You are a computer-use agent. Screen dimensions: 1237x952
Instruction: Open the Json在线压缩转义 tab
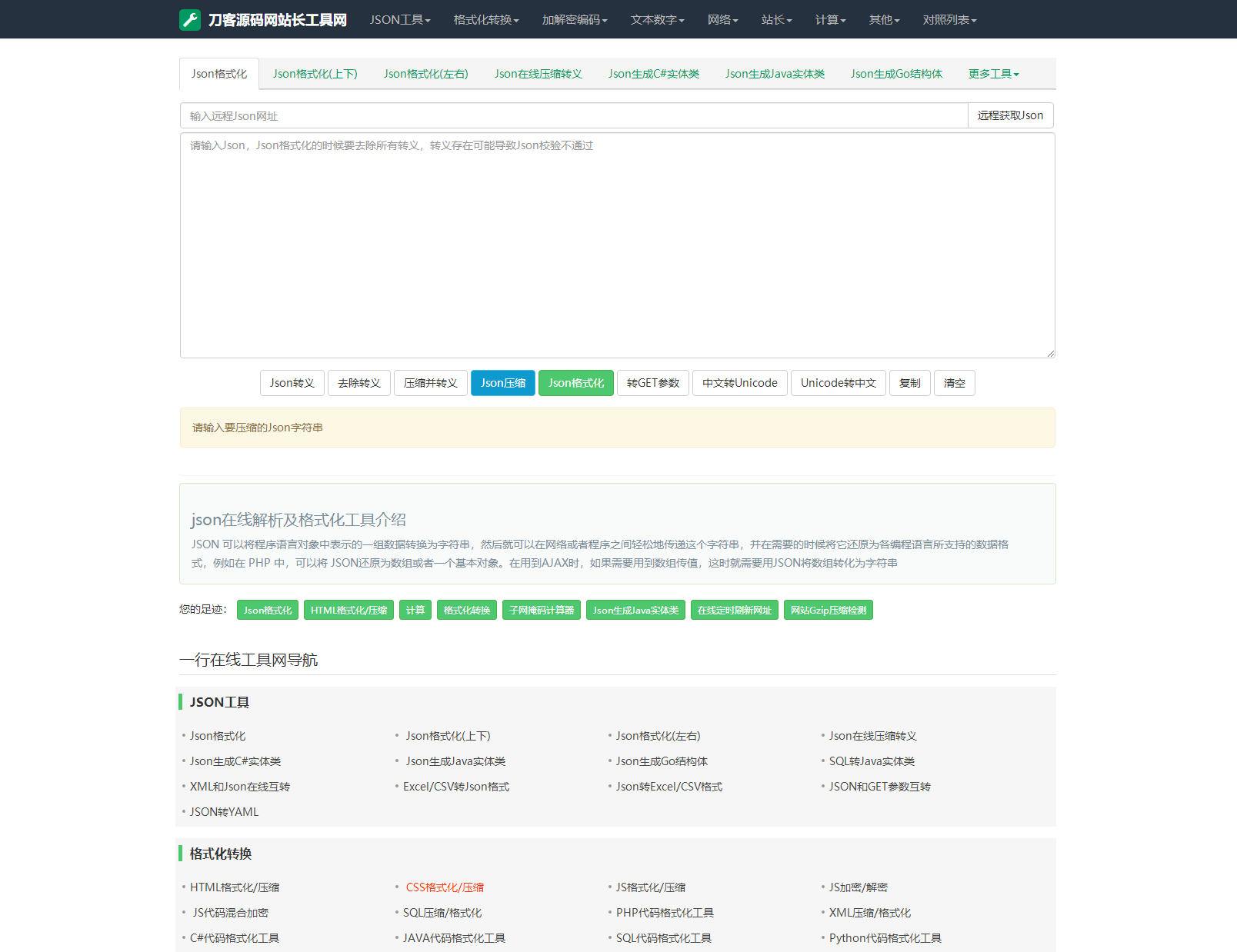(x=538, y=74)
